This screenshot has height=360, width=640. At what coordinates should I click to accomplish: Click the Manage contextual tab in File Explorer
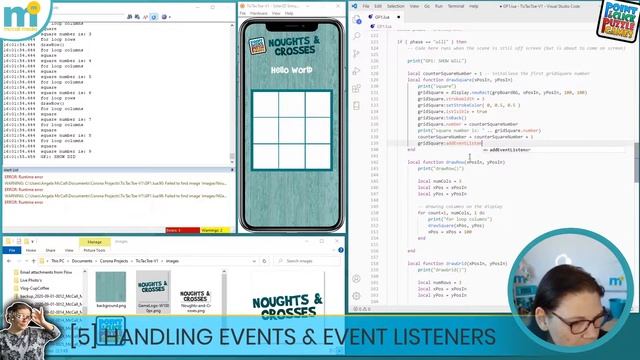click(x=94, y=242)
